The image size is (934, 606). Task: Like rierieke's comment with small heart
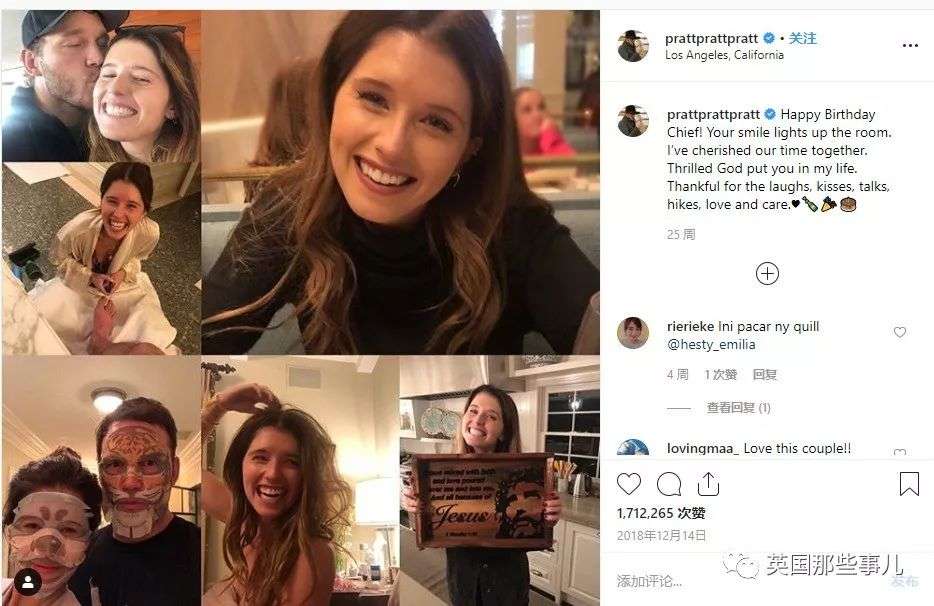tap(899, 333)
